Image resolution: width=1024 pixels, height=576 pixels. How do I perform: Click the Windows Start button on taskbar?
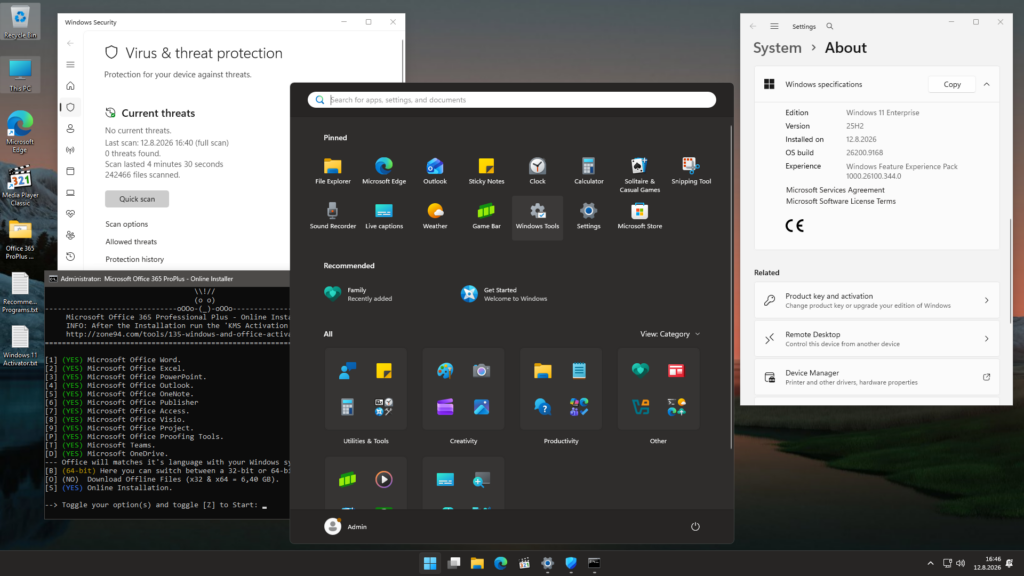430,563
